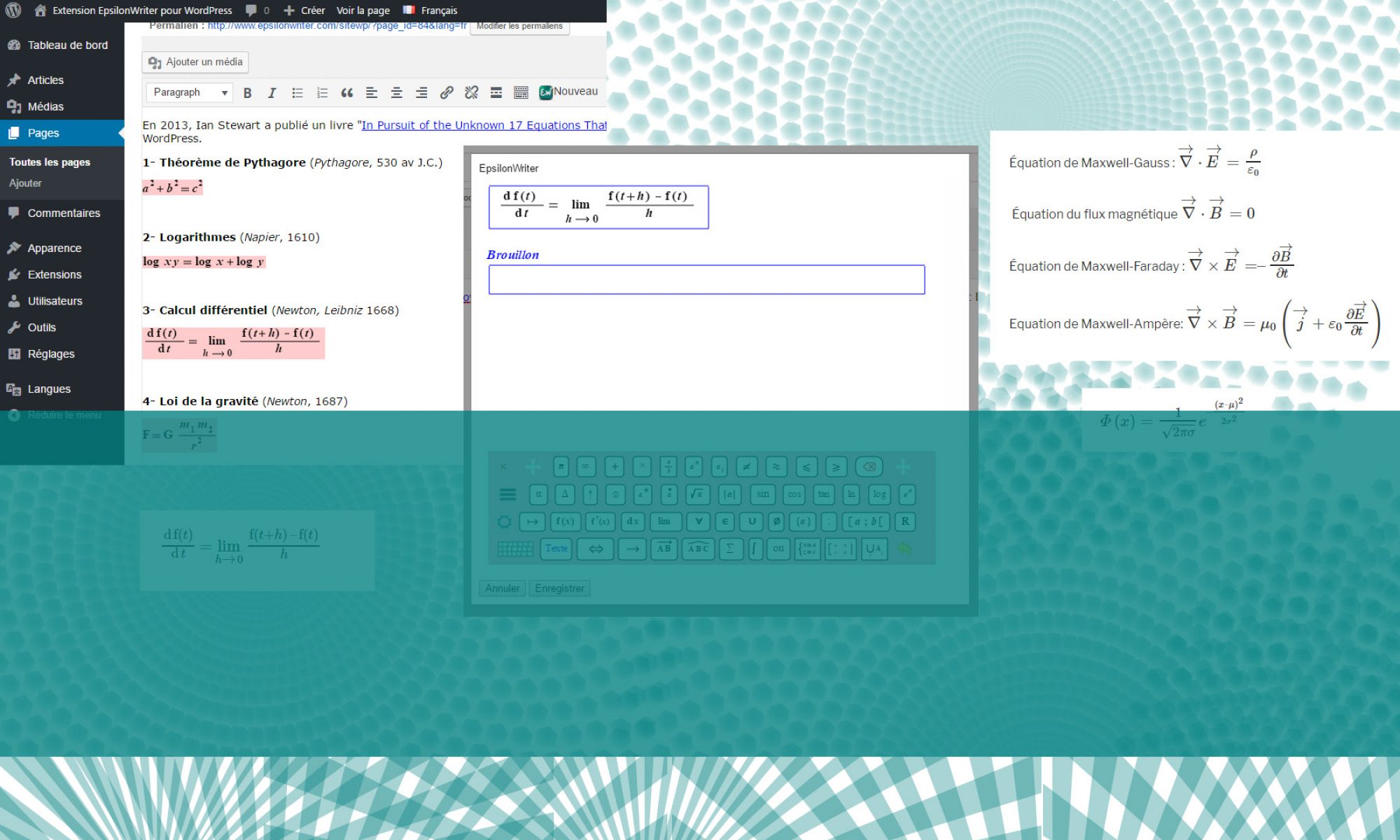Open the Outils menu
Viewport: 1400px width, 840px height.
[62, 328]
